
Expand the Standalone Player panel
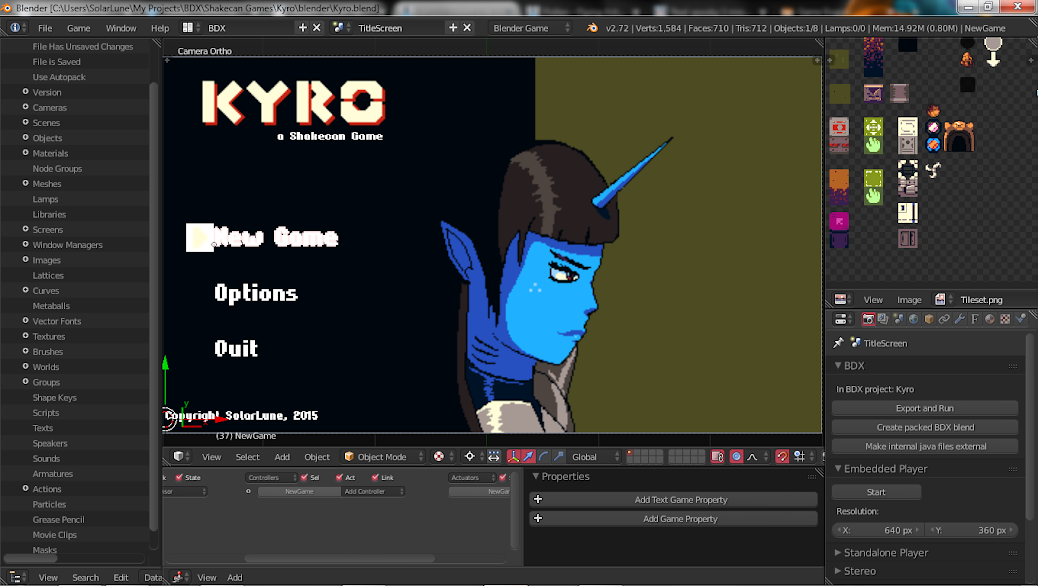(886, 552)
